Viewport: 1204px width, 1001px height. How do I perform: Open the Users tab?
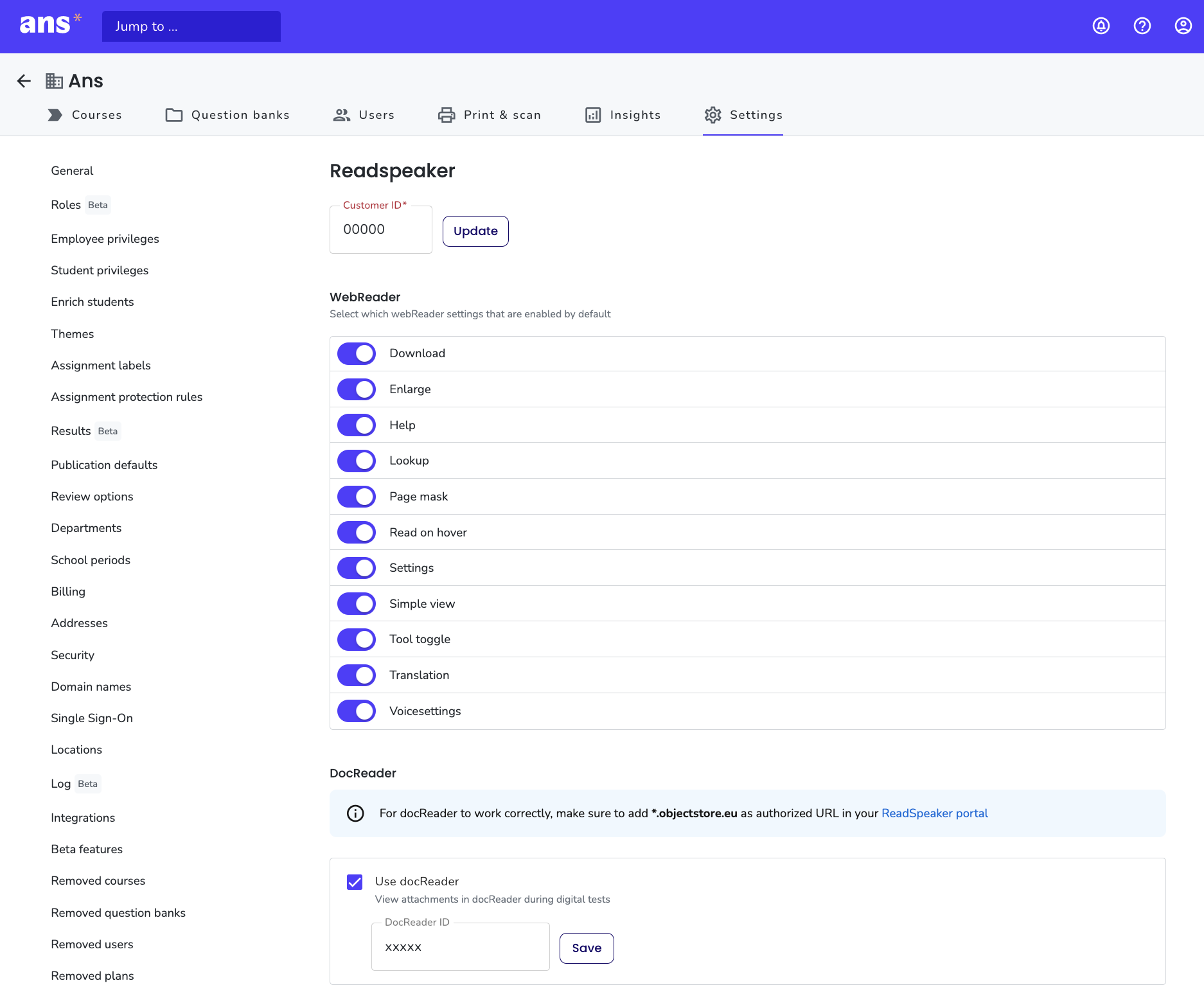(x=364, y=115)
